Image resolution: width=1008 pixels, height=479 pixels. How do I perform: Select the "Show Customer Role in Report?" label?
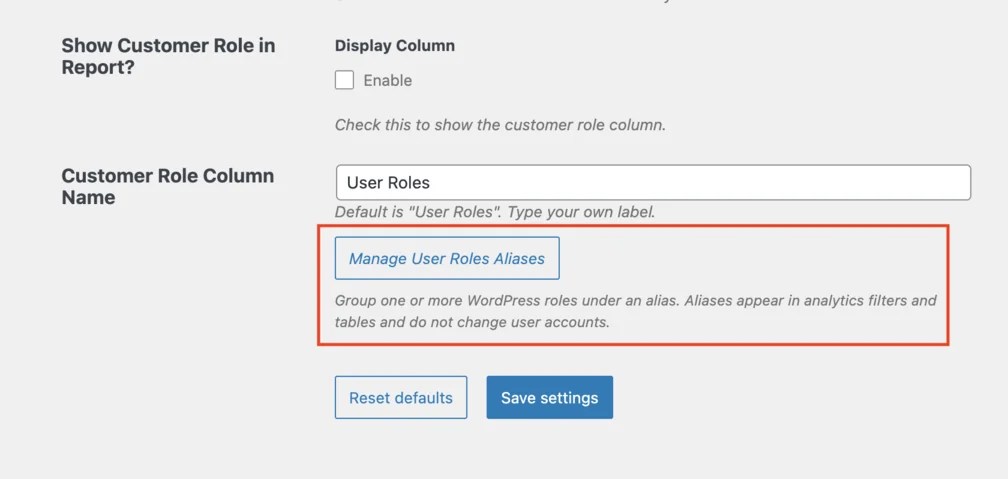tap(168, 57)
